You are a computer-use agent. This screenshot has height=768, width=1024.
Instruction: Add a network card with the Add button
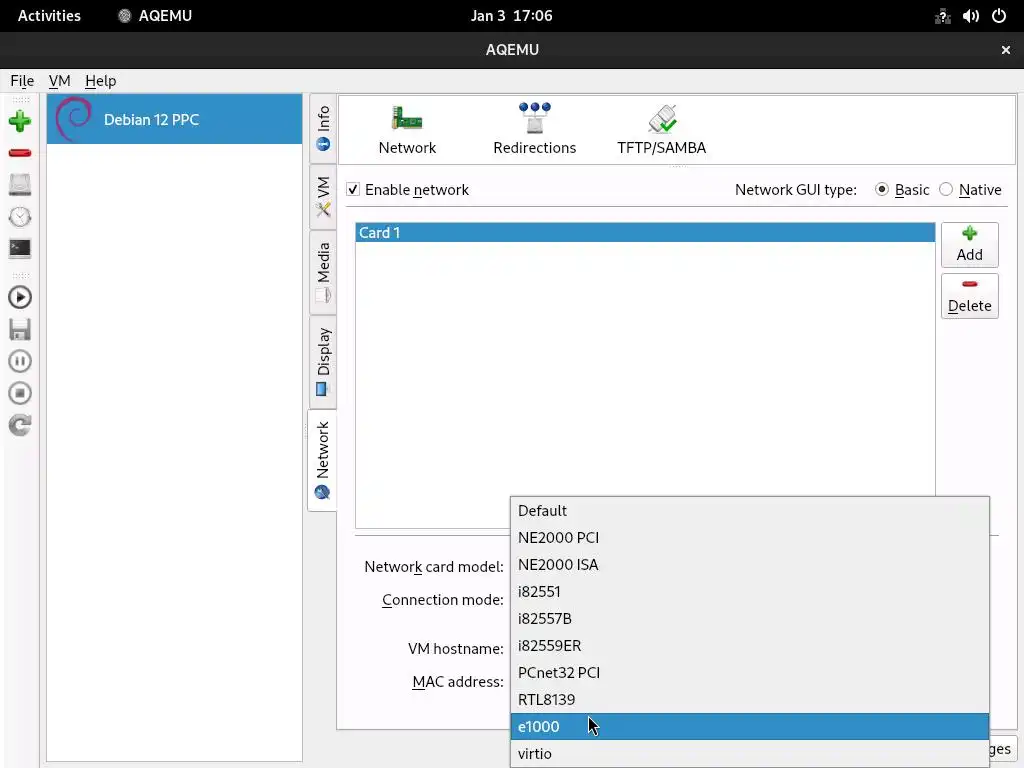point(969,244)
